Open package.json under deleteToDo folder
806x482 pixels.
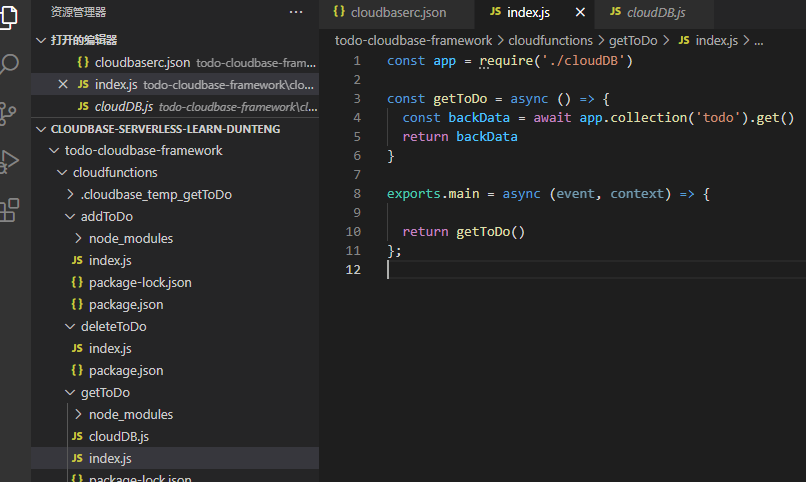125,371
